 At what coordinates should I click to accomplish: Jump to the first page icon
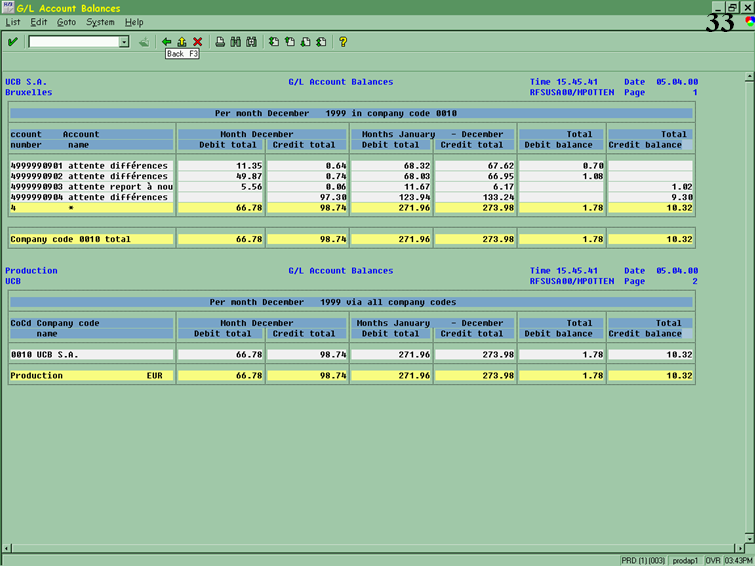coord(274,42)
